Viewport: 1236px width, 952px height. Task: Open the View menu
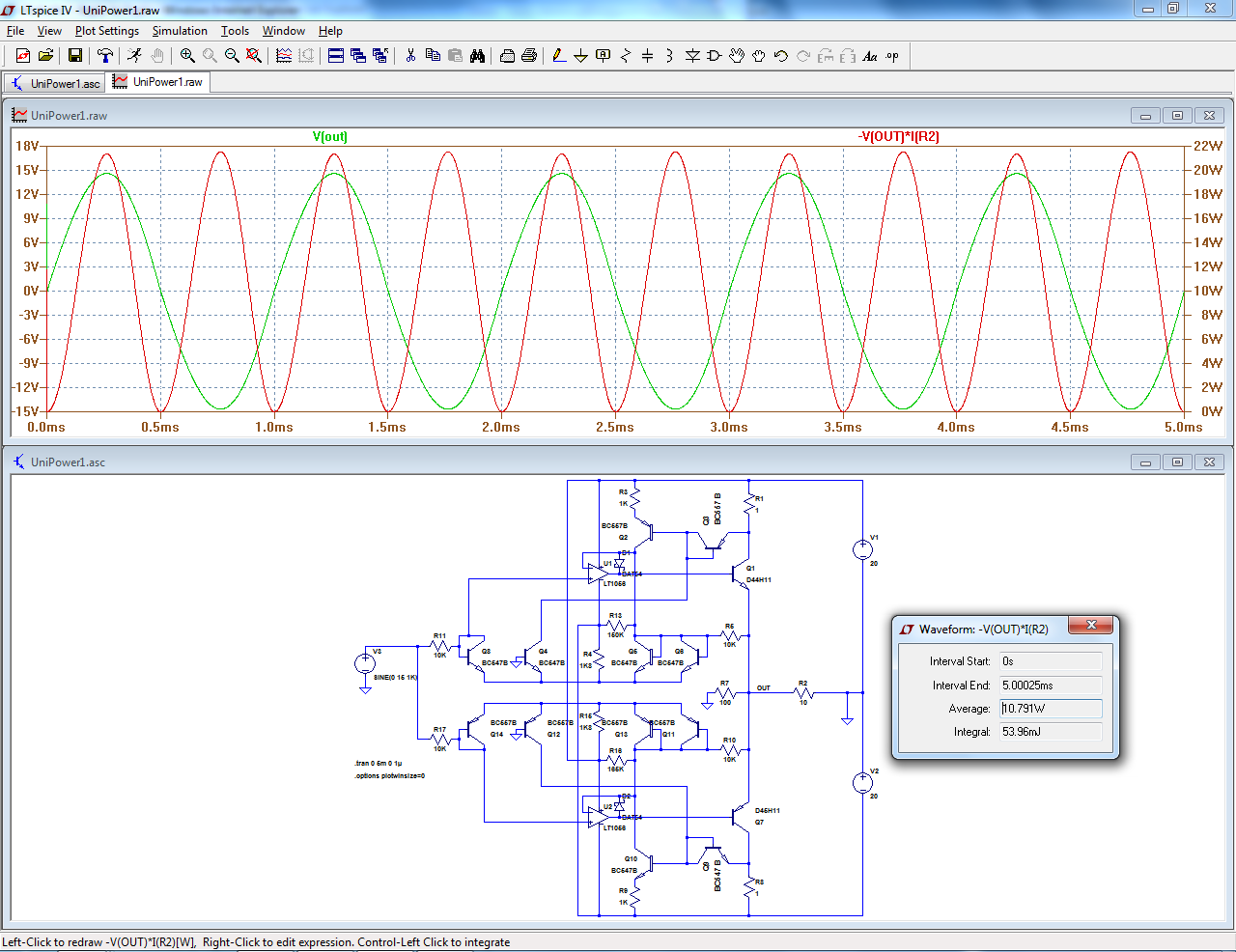point(49,31)
